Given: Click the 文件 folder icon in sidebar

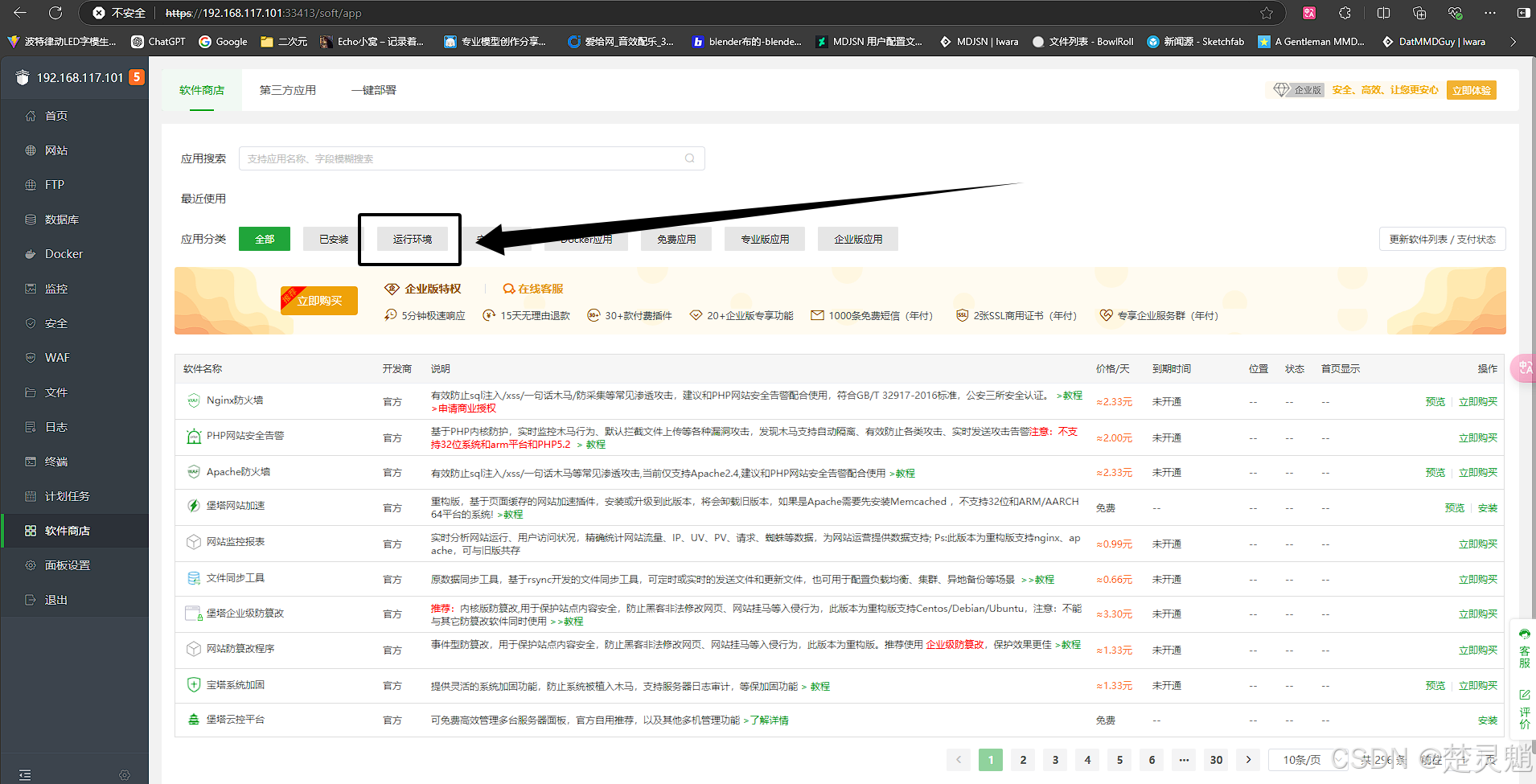Looking at the screenshot, I should [x=31, y=392].
